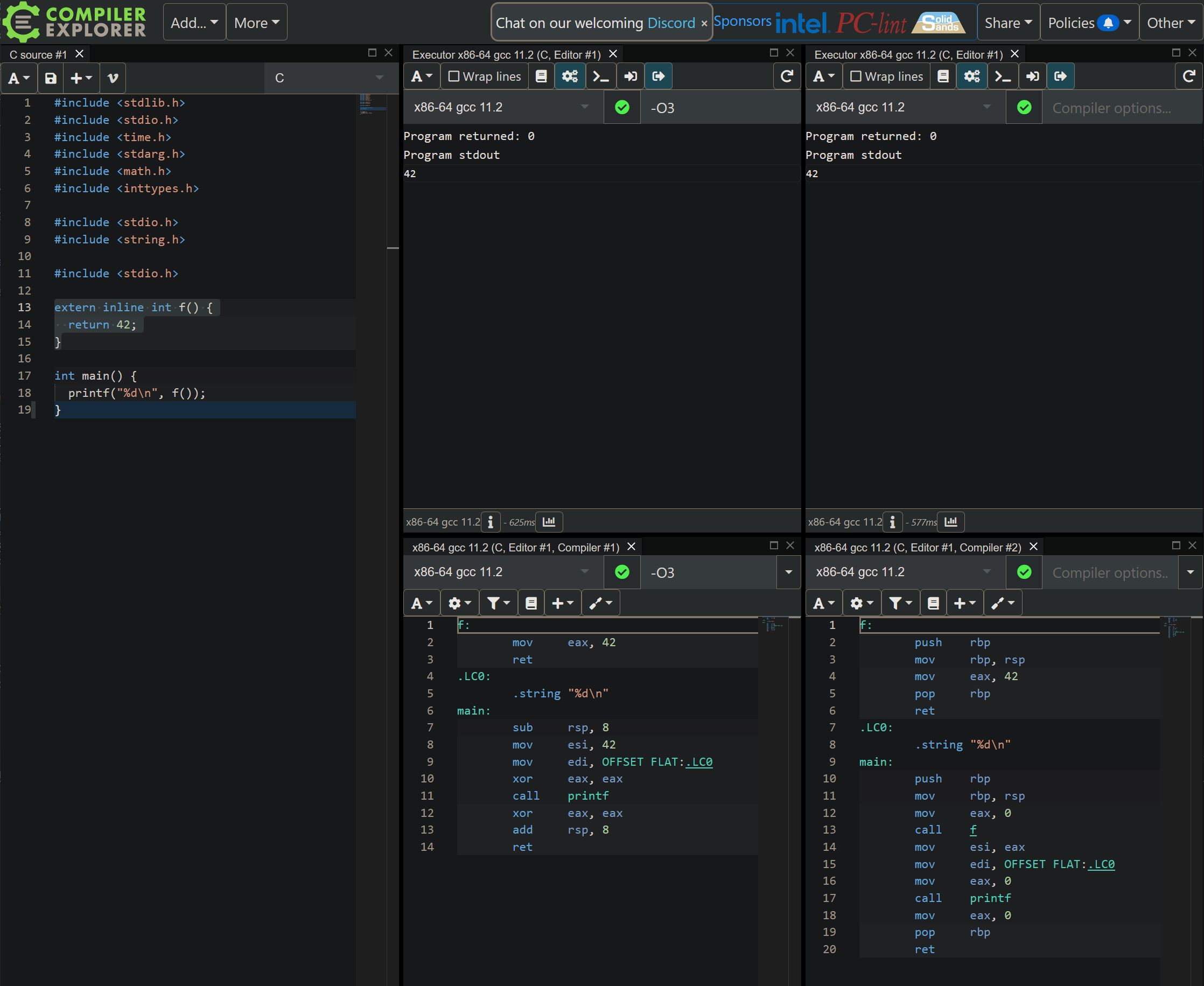Click the save icon in source editor
This screenshot has width=1204, height=986.
point(51,78)
